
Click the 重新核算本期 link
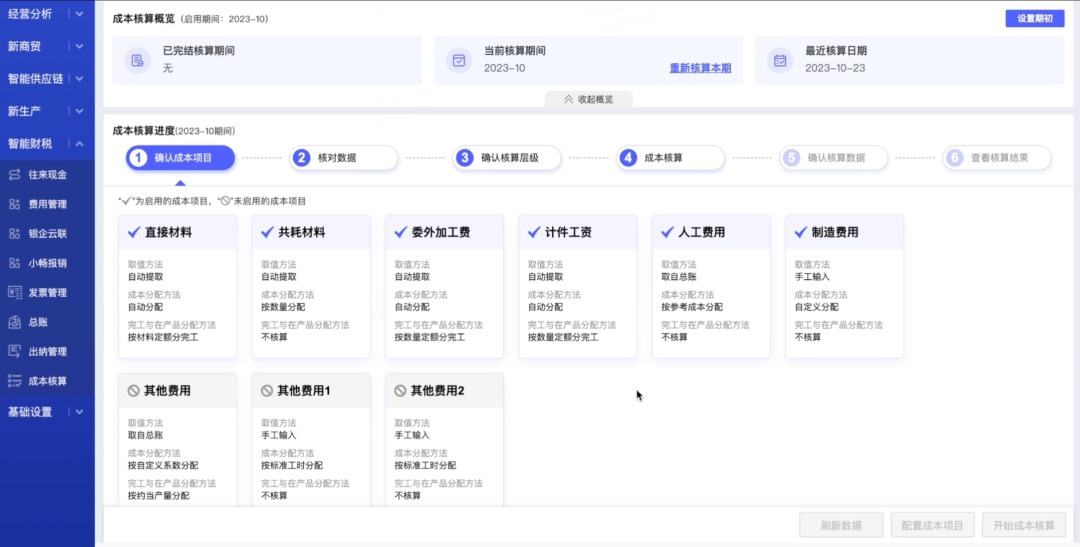tap(700, 68)
